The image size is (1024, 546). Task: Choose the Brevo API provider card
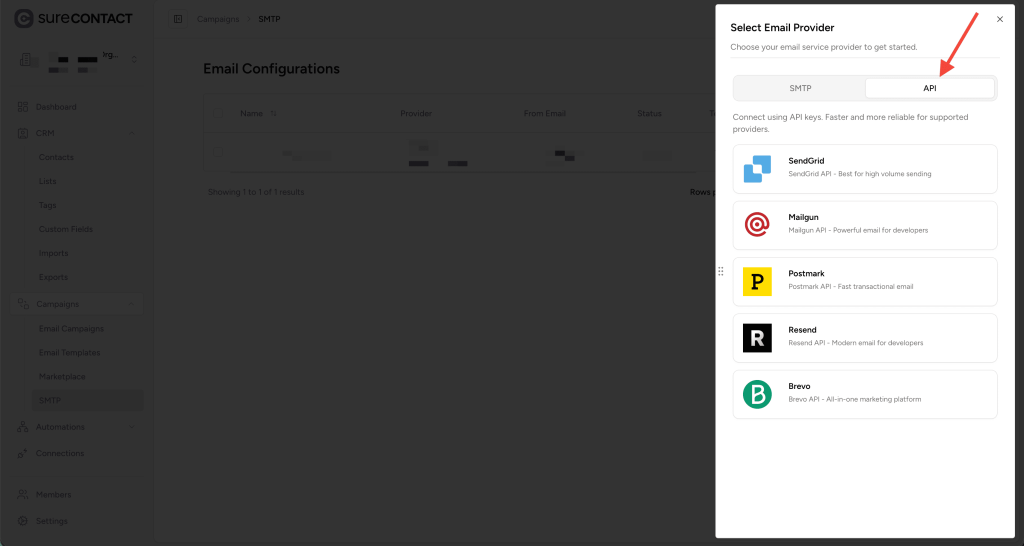pyautogui.click(x=865, y=395)
